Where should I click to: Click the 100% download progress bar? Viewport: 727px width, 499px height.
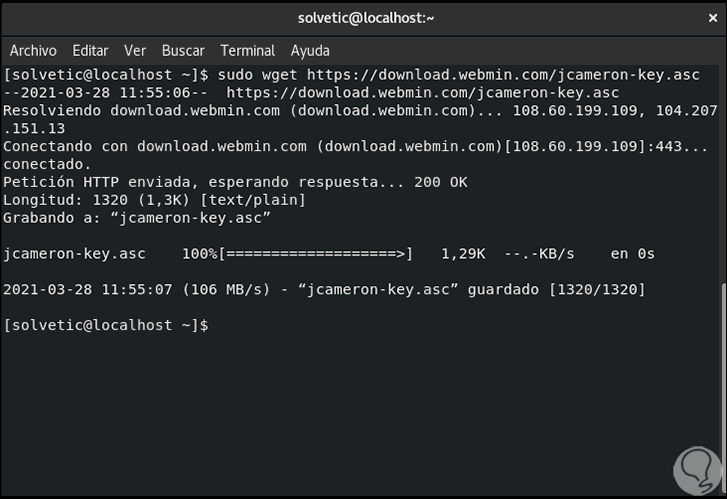(x=318, y=254)
